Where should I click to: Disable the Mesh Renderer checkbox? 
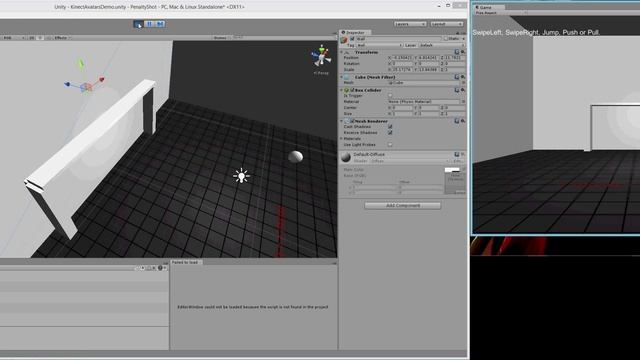352,121
